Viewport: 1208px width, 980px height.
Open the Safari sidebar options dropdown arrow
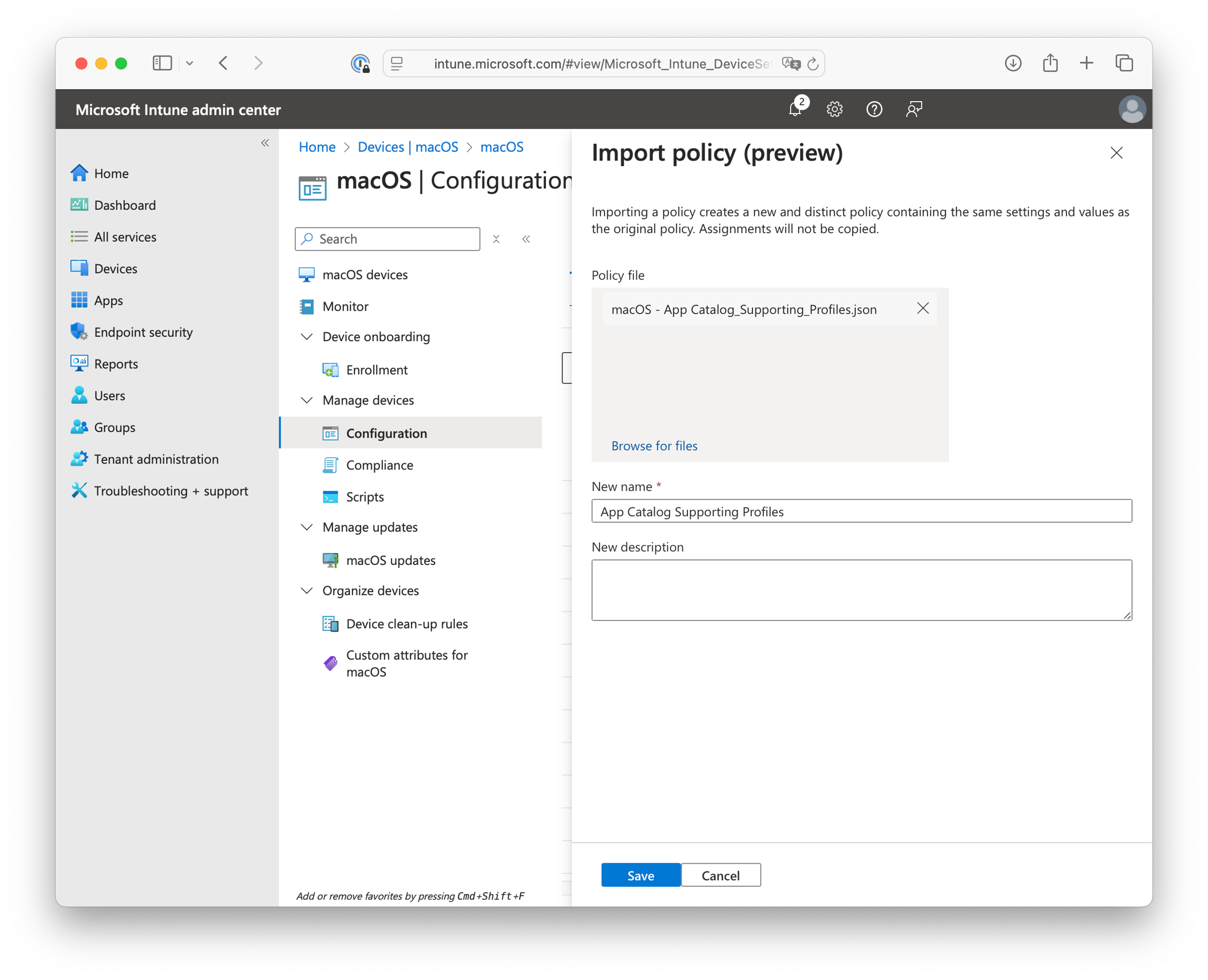190,63
